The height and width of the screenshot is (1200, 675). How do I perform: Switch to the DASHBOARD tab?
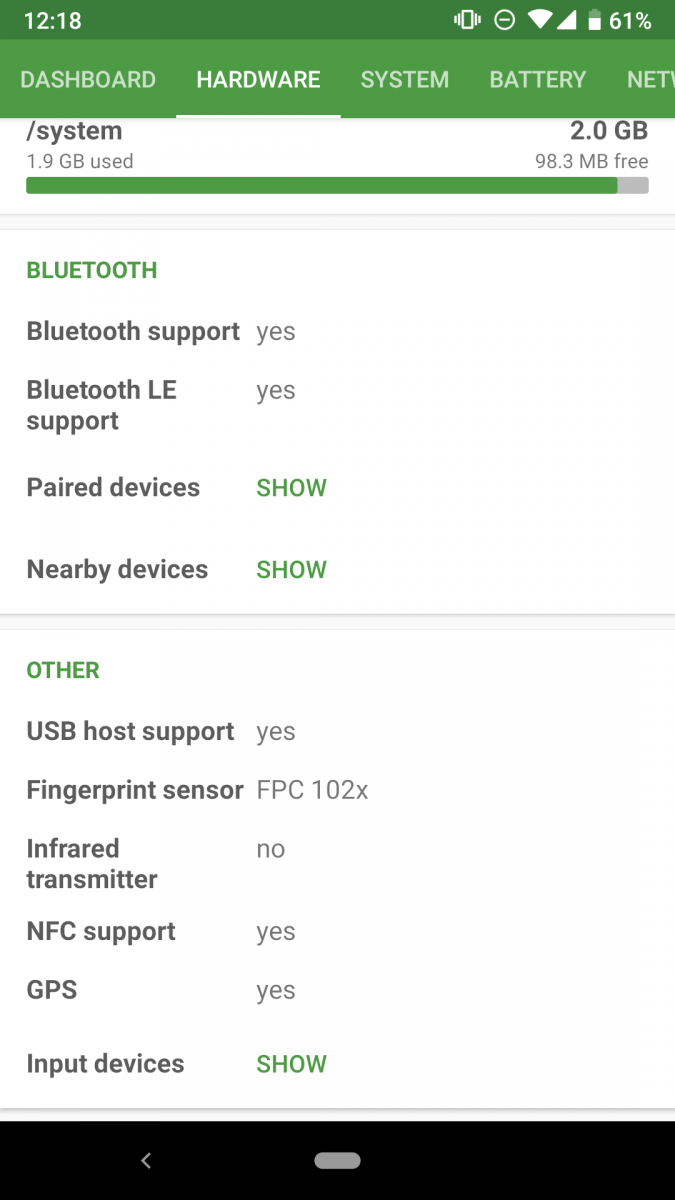point(88,79)
